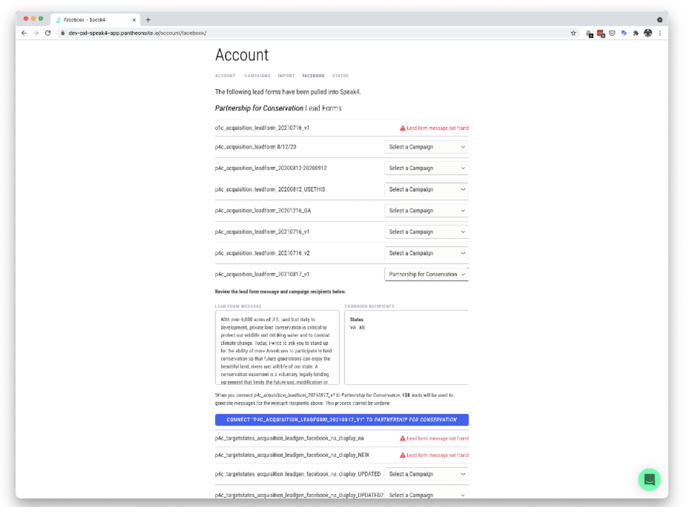Click the browser back arrow
688x507 pixels.
coord(24,33)
